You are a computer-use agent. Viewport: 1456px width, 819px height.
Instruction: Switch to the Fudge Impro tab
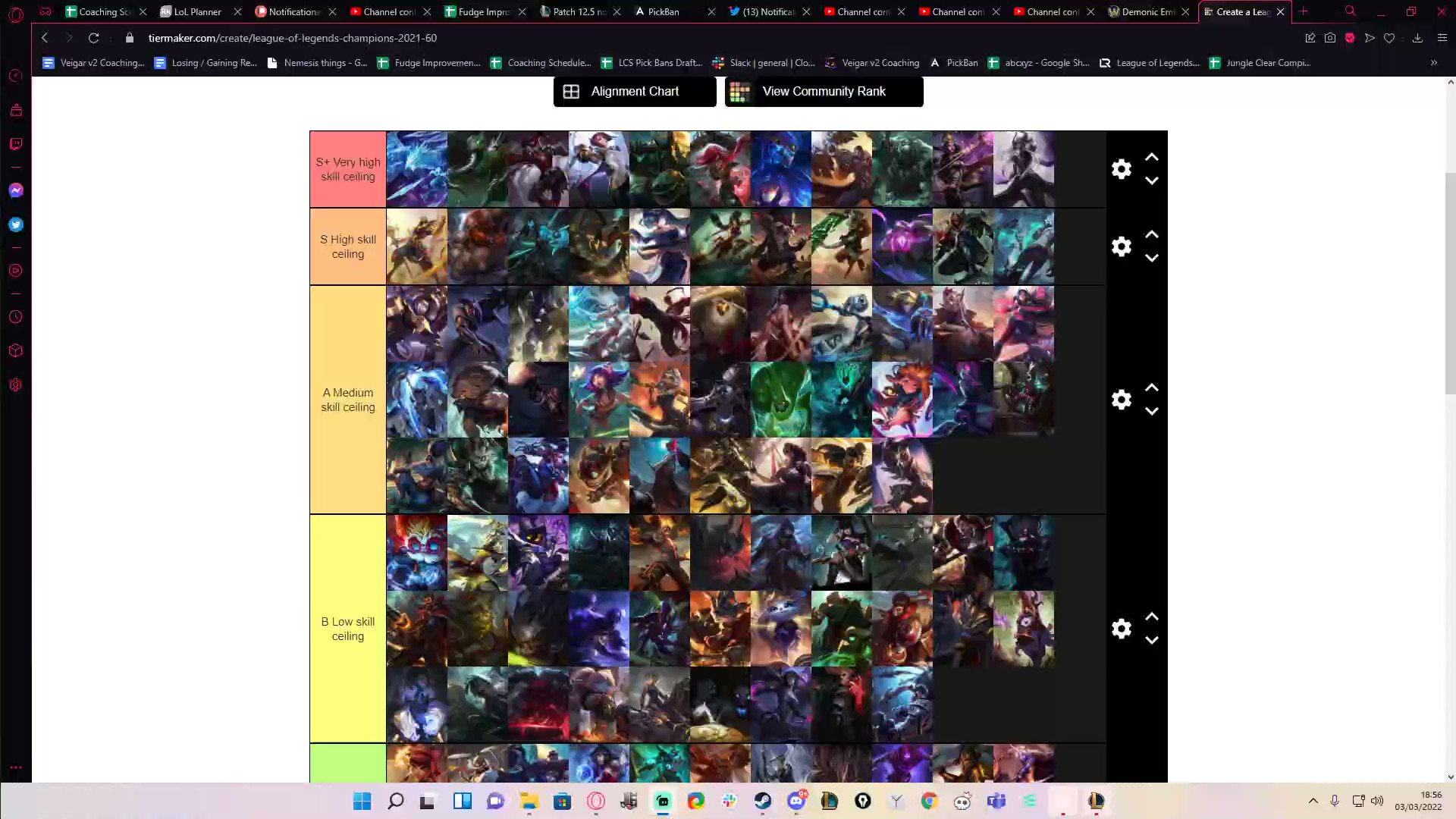pyautogui.click(x=485, y=11)
